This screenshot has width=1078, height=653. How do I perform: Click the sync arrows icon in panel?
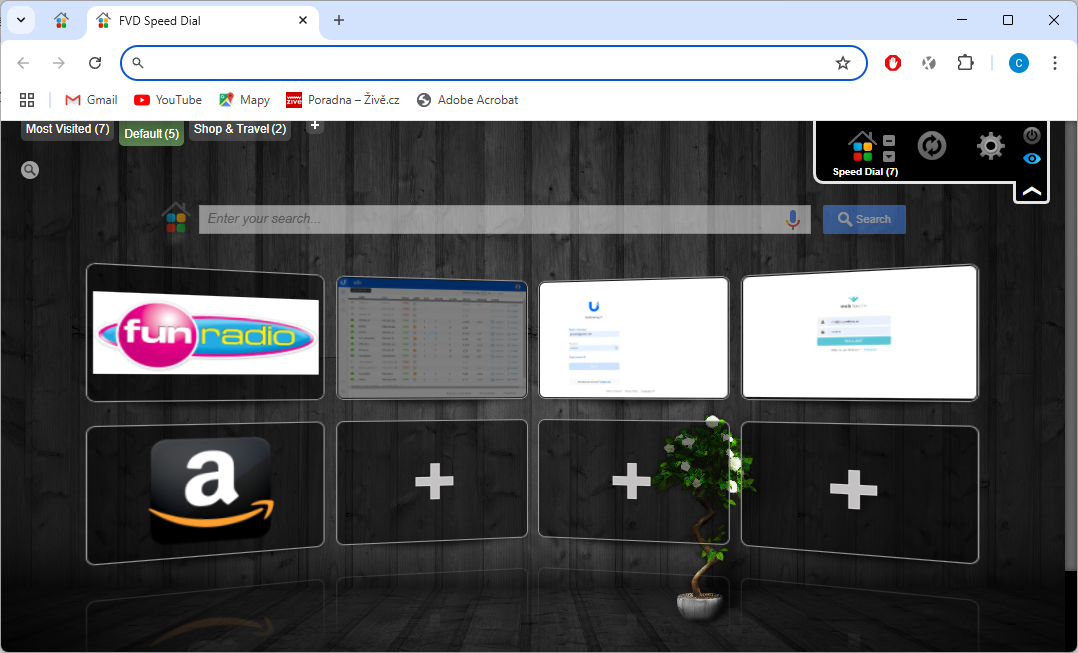[x=932, y=146]
